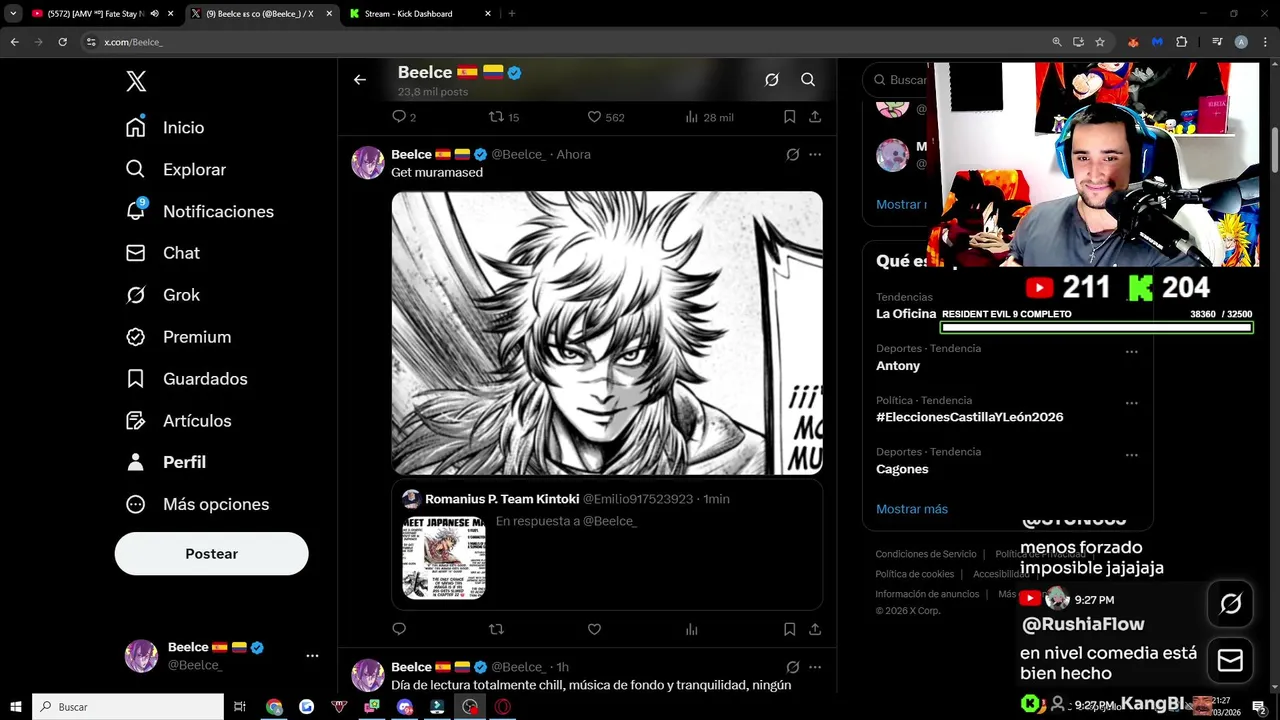Search this profile with magnifier icon
Viewport: 1280px width, 720px height.
click(808, 80)
